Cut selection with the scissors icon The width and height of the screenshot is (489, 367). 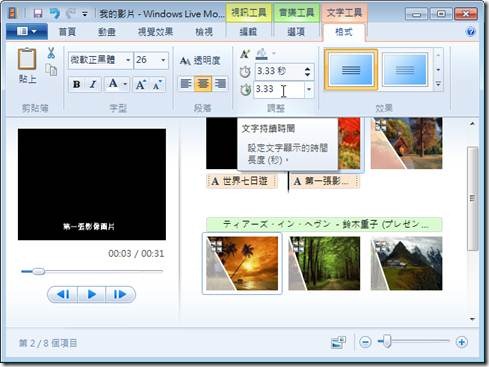[51, 53]
